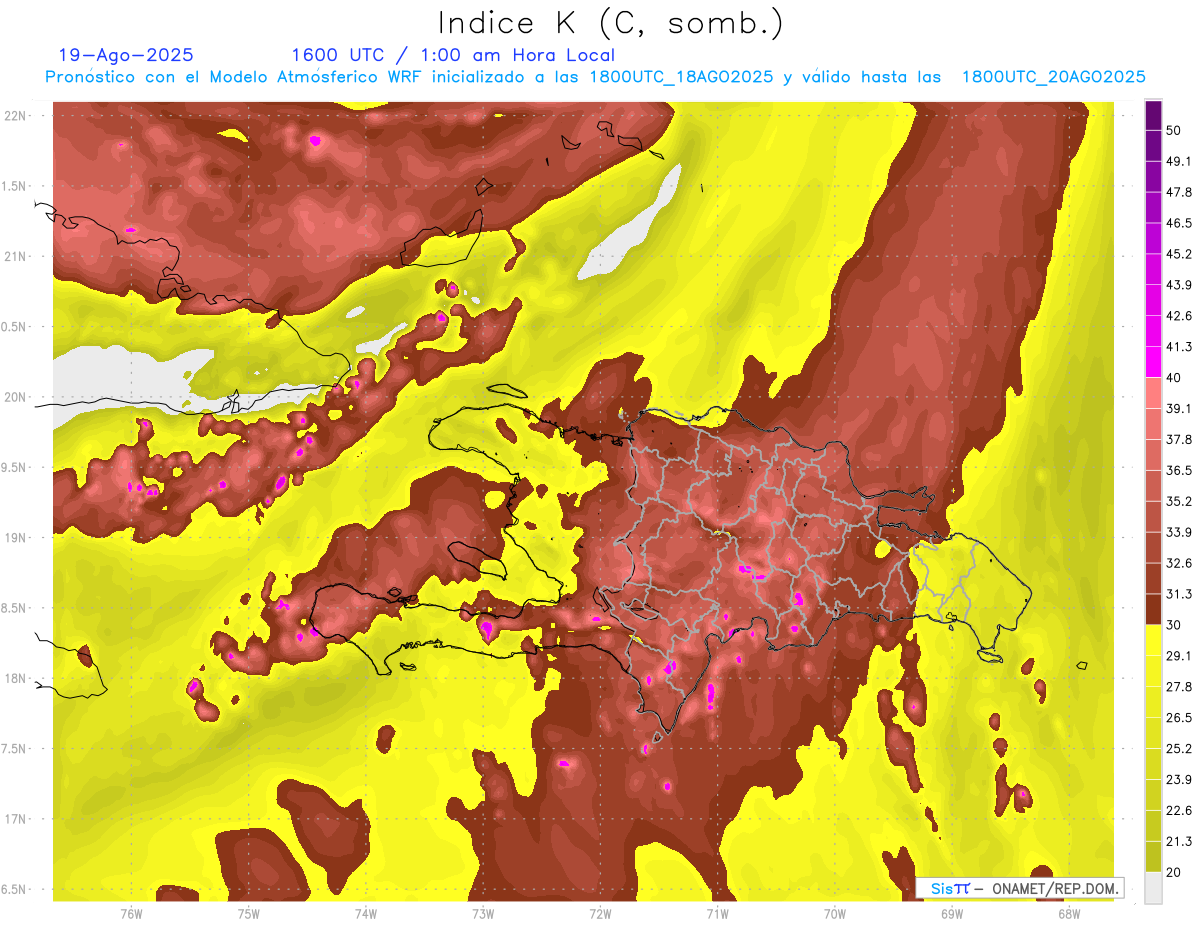Screen dimensions: 1200x927
Task: Click the '73W' longitude label
Action: [483, 914]
